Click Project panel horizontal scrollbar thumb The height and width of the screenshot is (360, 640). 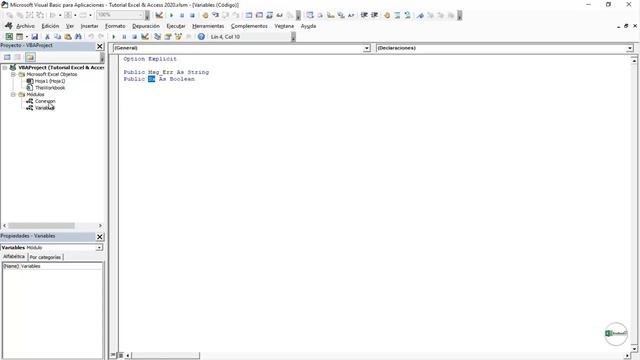click(41, 226)
